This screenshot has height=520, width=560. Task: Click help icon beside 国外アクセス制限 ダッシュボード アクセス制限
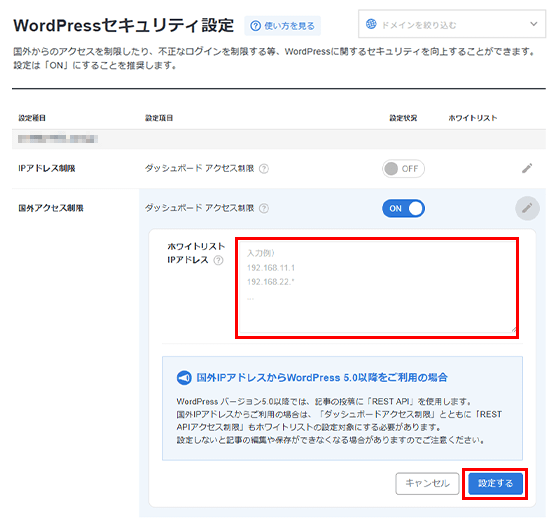pyautogui.click(x=264, y=208)
